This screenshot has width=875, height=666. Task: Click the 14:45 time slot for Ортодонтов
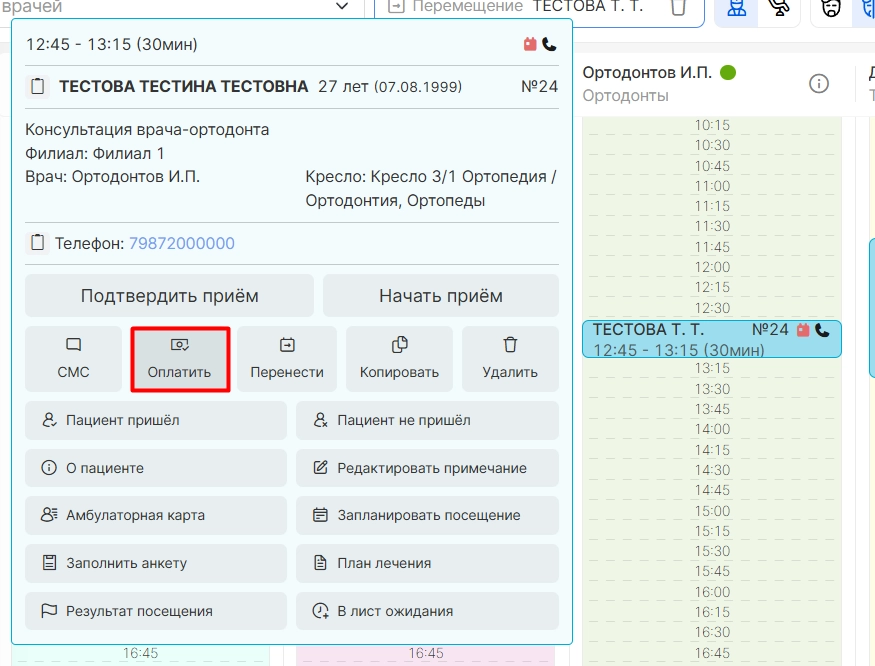[711, 490]
